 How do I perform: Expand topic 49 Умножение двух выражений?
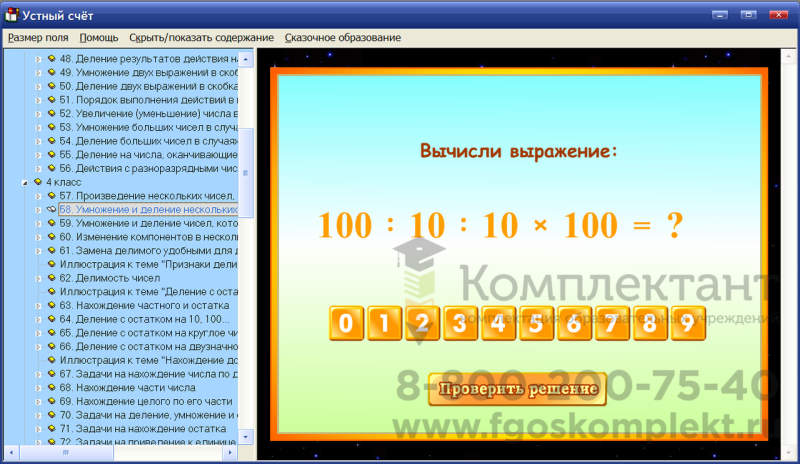[38, 73]
